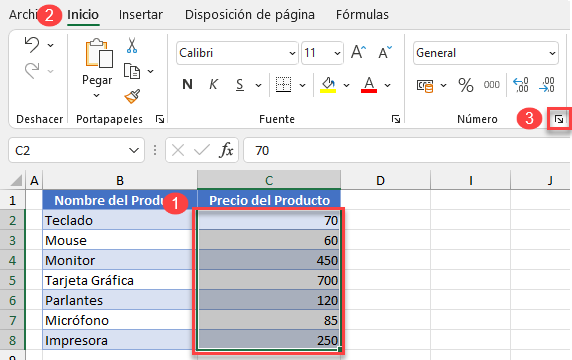Select row 5 header
The height and width of the screenshot is (360, 572).
(x=12, y=280)
